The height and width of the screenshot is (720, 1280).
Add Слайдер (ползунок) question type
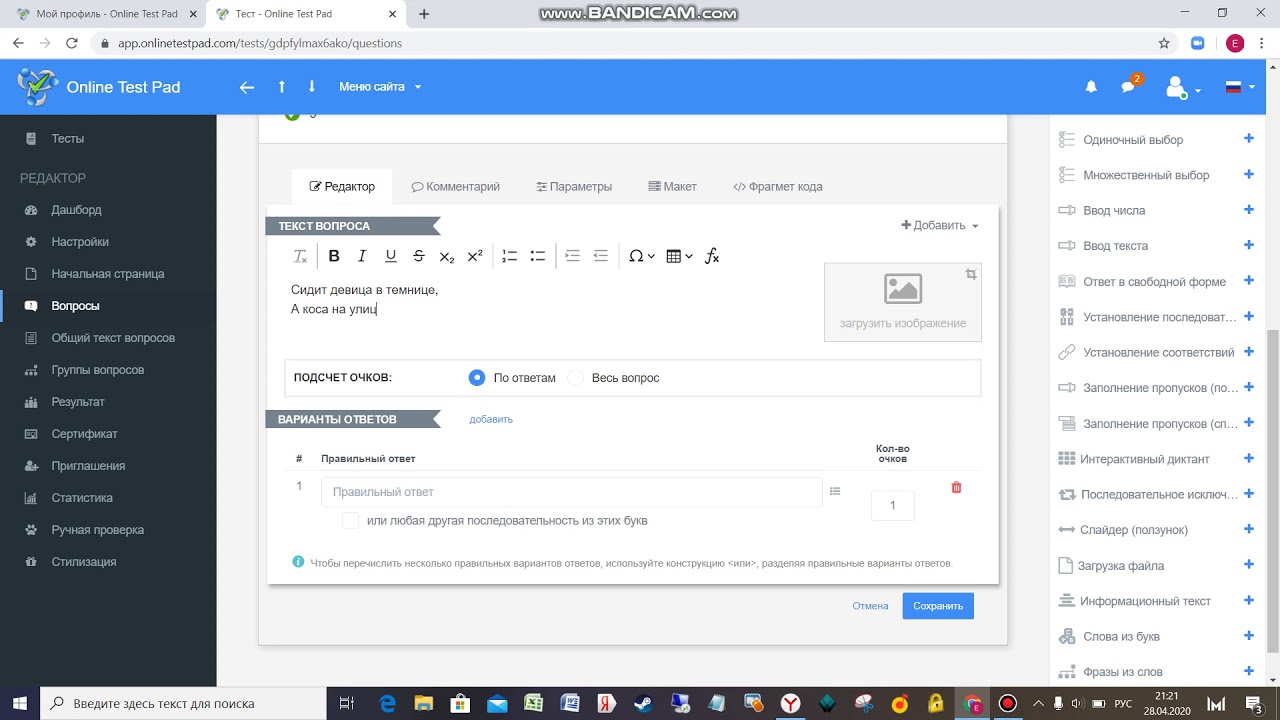click(x=1249, y=529)
